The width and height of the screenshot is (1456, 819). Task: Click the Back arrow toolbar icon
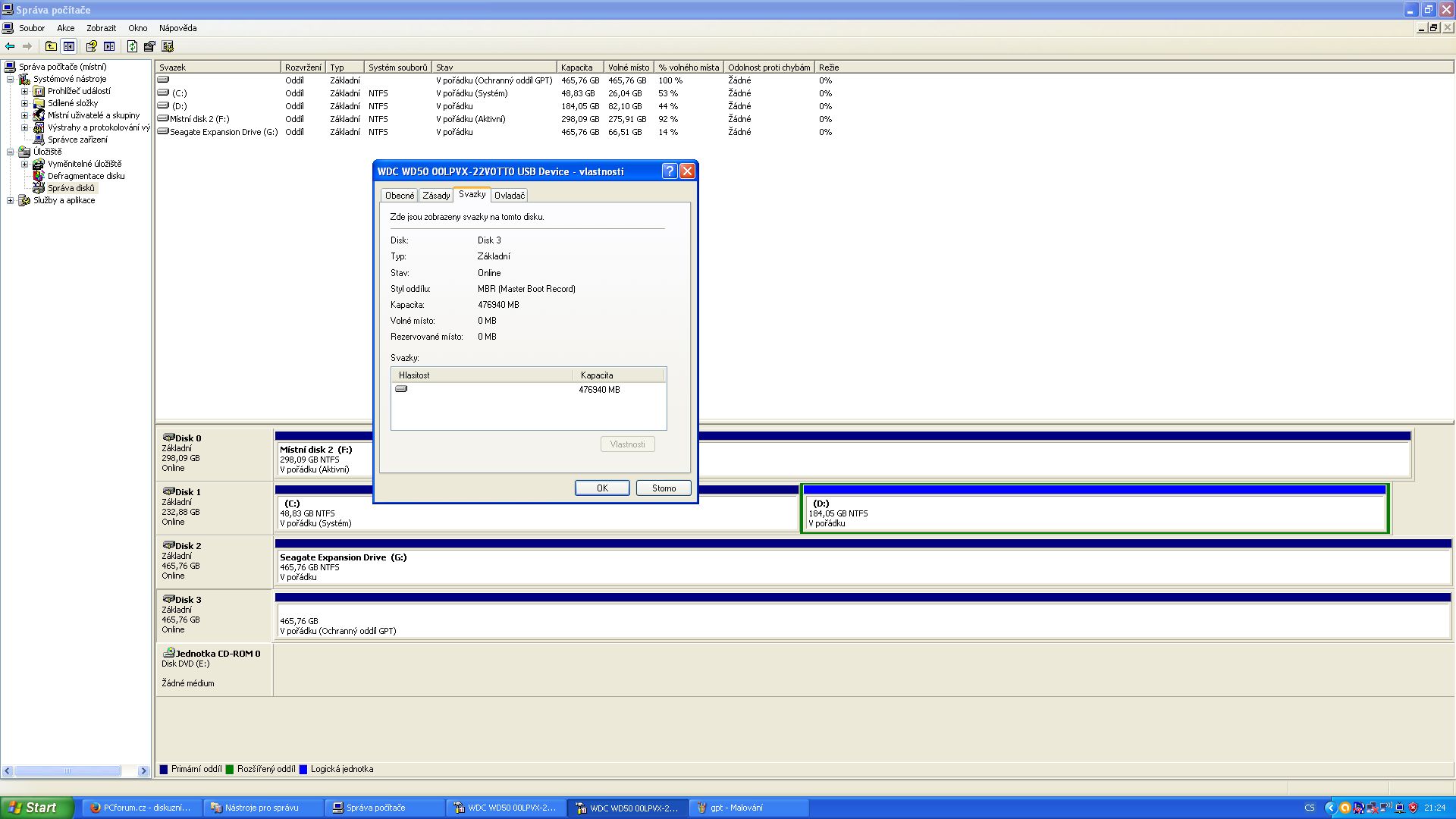10,46
